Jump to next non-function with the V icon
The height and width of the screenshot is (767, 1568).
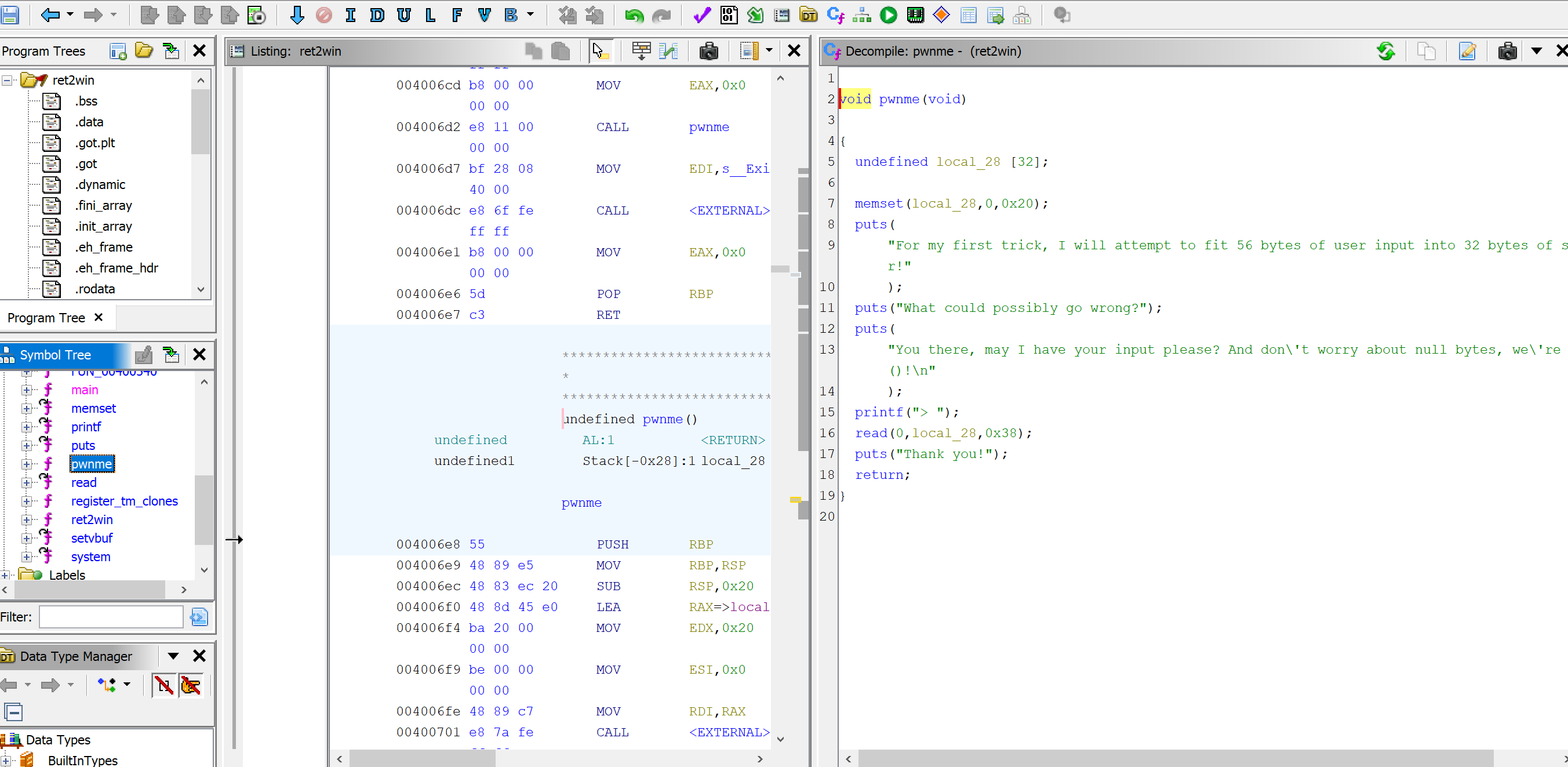tap(484, 15)
